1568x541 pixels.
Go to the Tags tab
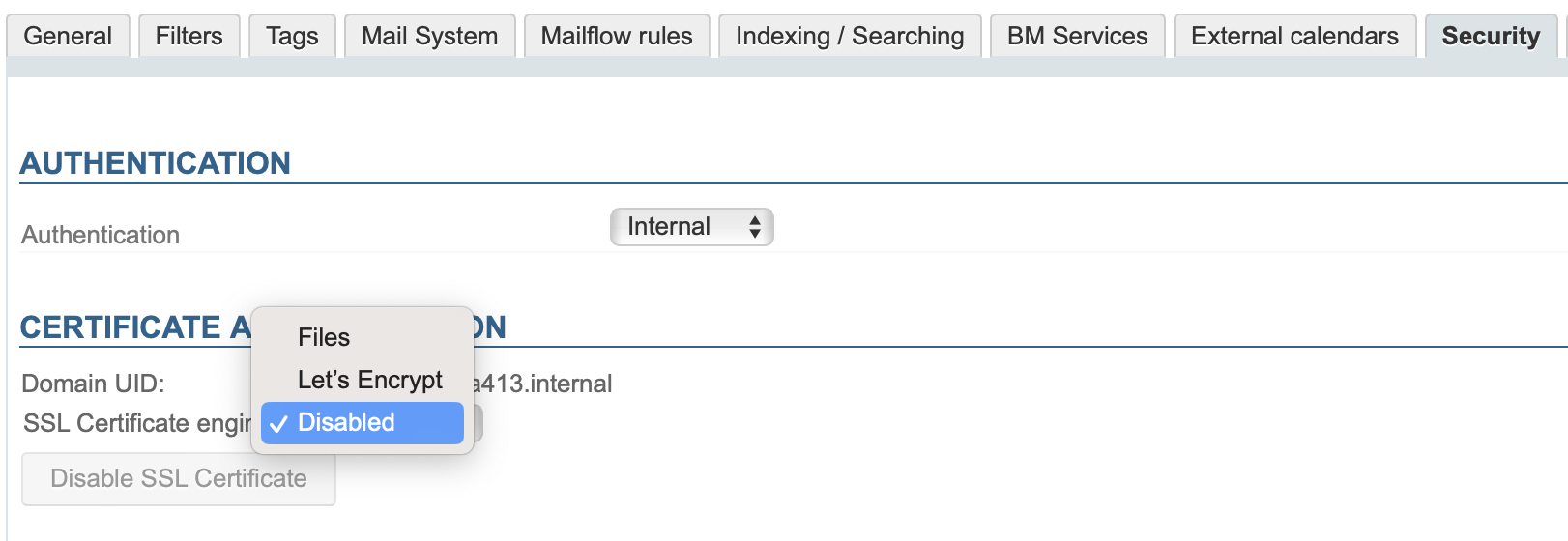coord(292,37)
